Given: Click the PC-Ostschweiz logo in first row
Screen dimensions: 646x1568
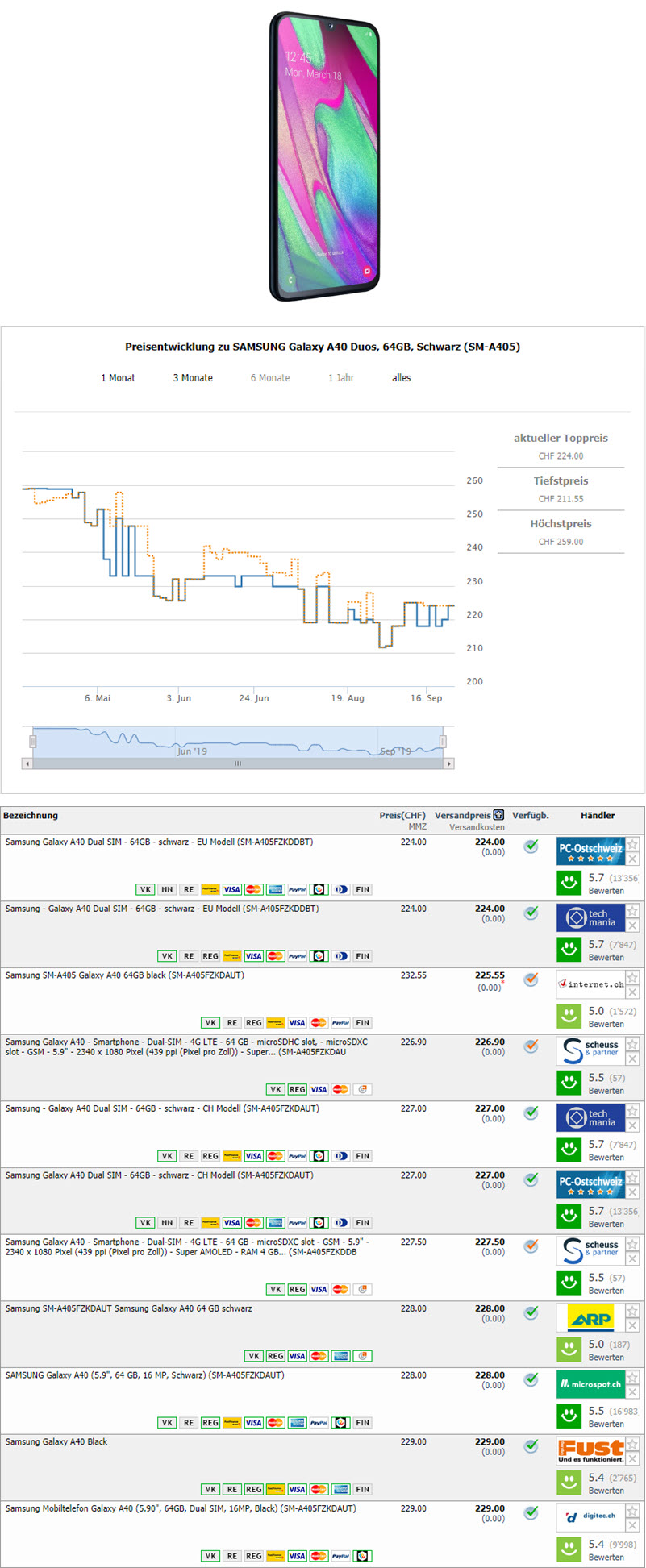Looking at the screenshot, I should point(590,852).
